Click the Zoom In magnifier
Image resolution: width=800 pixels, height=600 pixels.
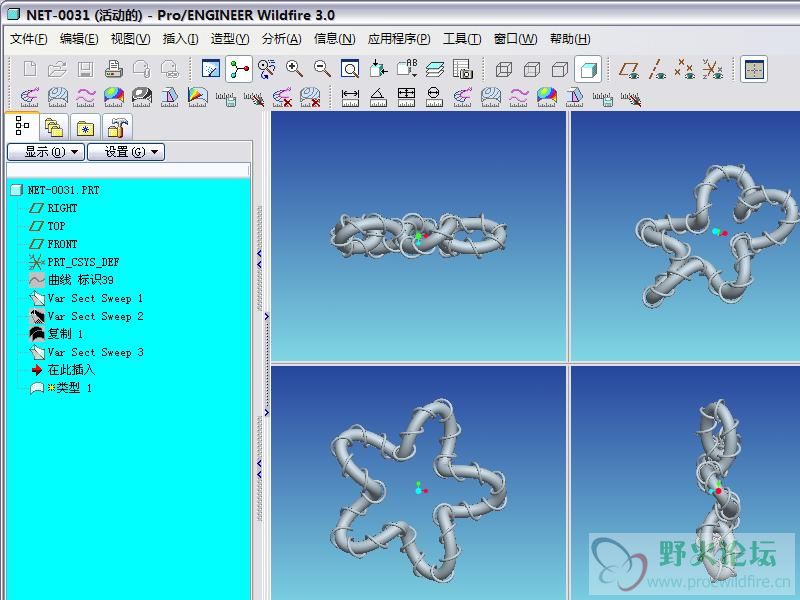pos(294,68)
